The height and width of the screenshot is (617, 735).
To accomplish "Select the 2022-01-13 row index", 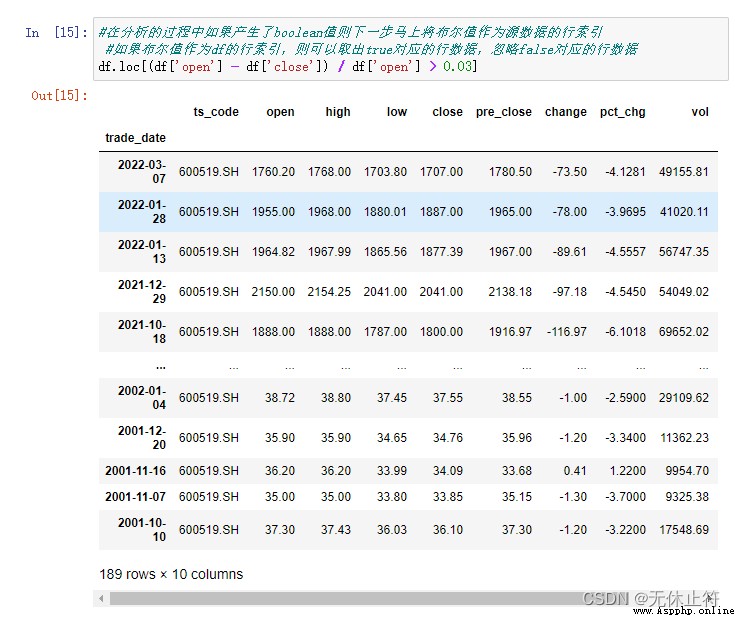I will coord(142,251).
